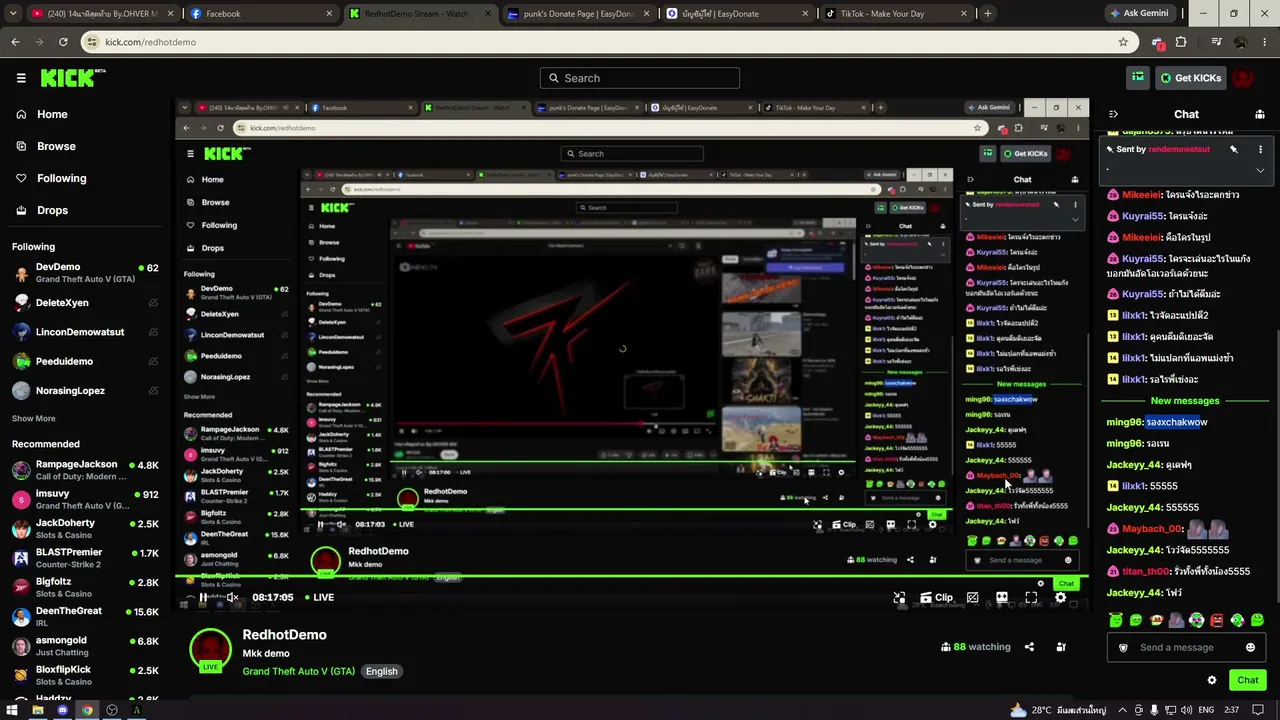
Task: Go to Home in the sidebar
Action: coord(52,114)
